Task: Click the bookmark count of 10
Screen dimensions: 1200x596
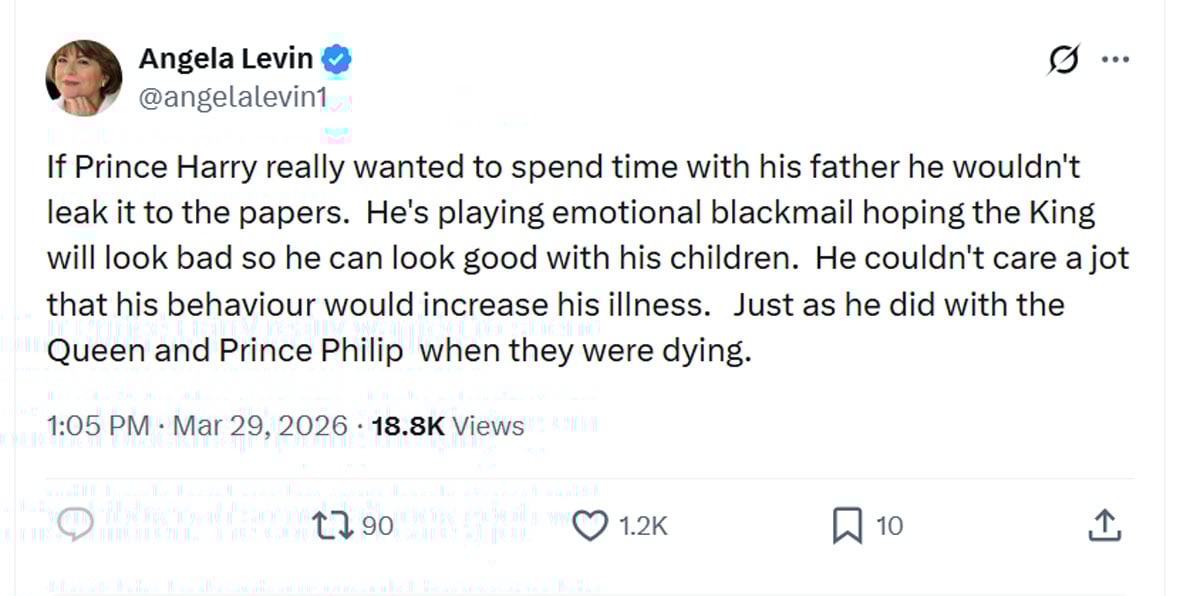Action: 889,525
